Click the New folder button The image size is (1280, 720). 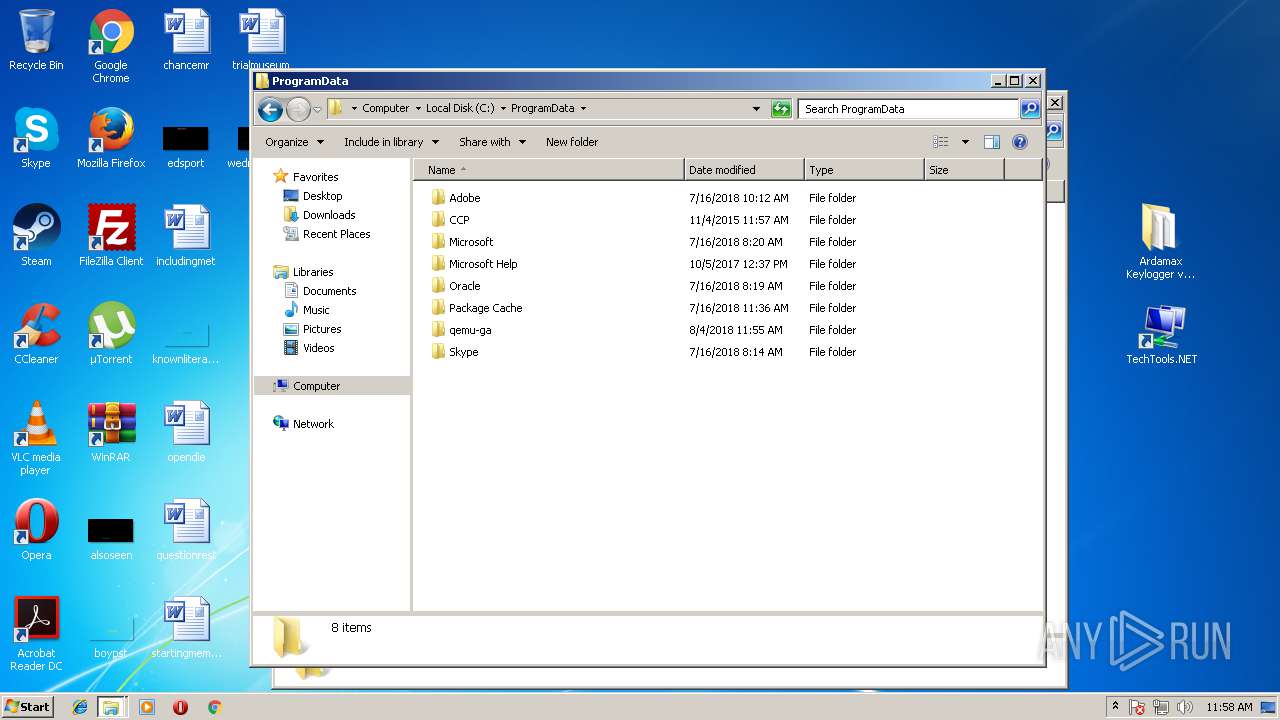pyautogui.click(x=572, y=142)
